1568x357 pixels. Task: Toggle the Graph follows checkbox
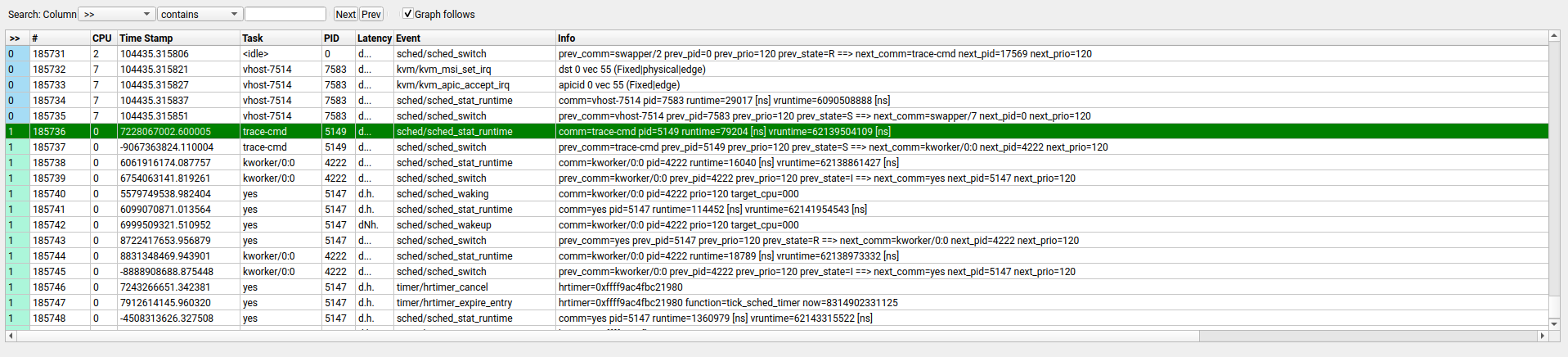click(x=408, y=14)
